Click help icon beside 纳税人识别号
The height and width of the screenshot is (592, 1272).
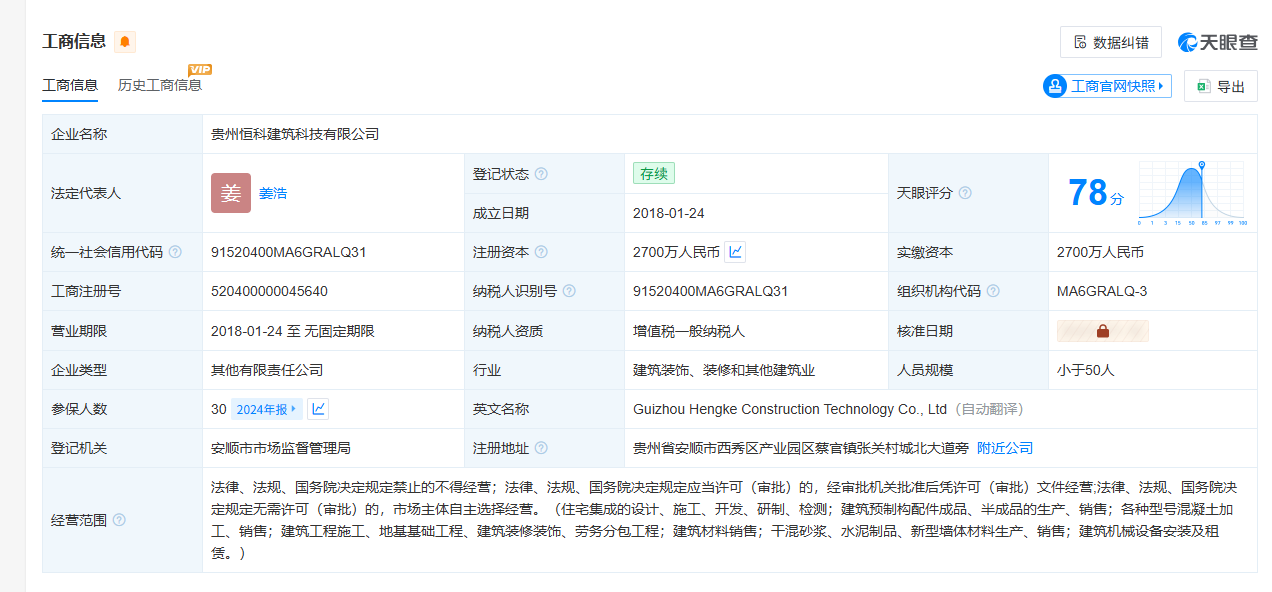coord(569,291)
